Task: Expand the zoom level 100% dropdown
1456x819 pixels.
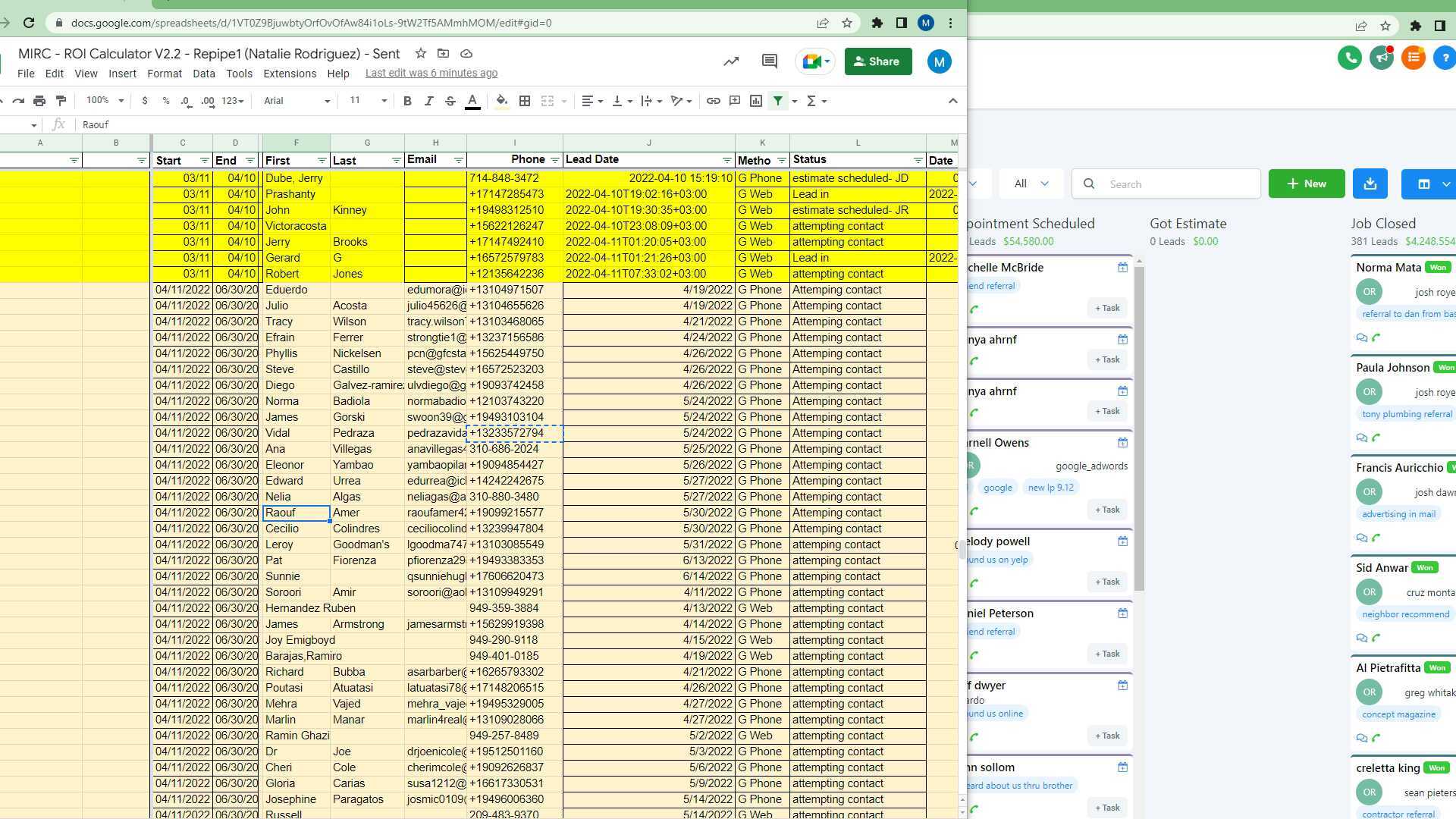Action: coord(103,100)
